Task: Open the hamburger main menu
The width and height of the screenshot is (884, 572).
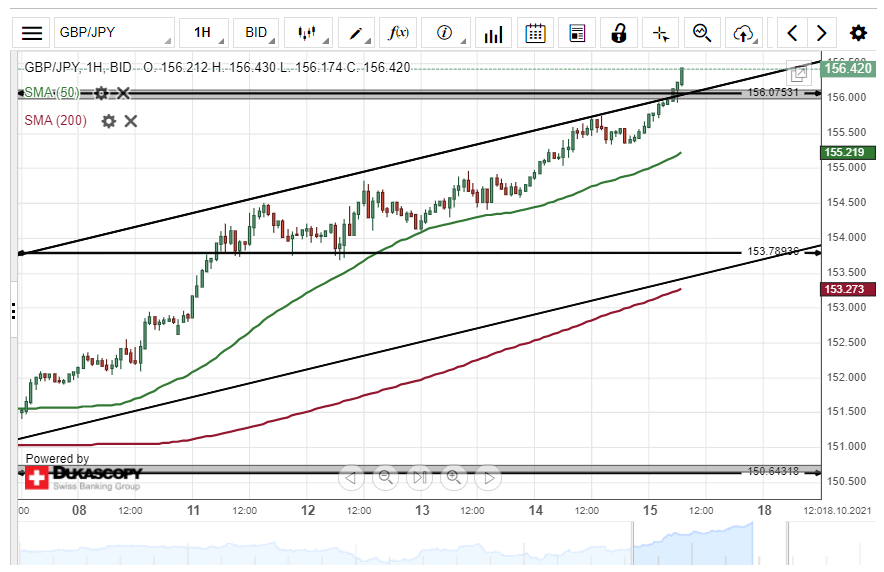Action: tap(32, 33)
